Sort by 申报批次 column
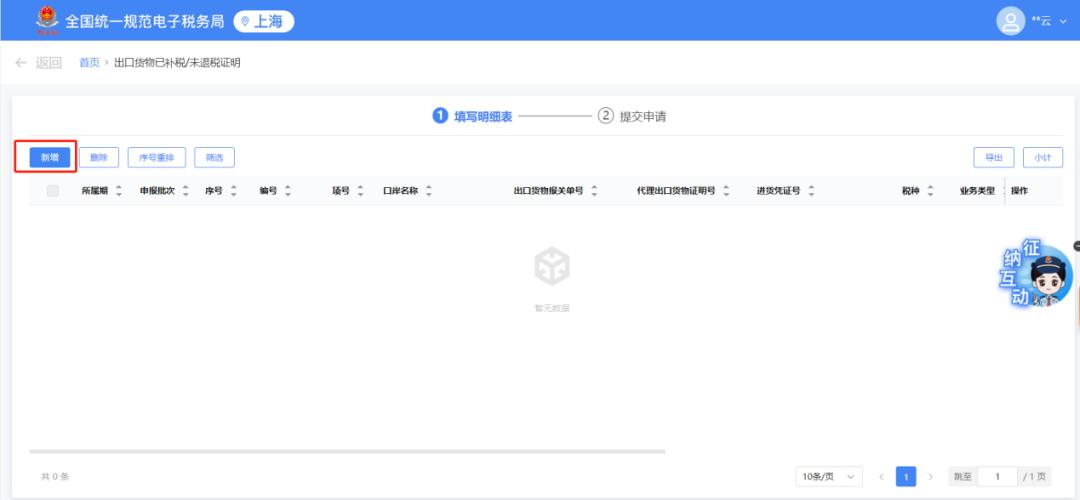Viewport: 1080px width, 500px height. click(x=186, y=191)
